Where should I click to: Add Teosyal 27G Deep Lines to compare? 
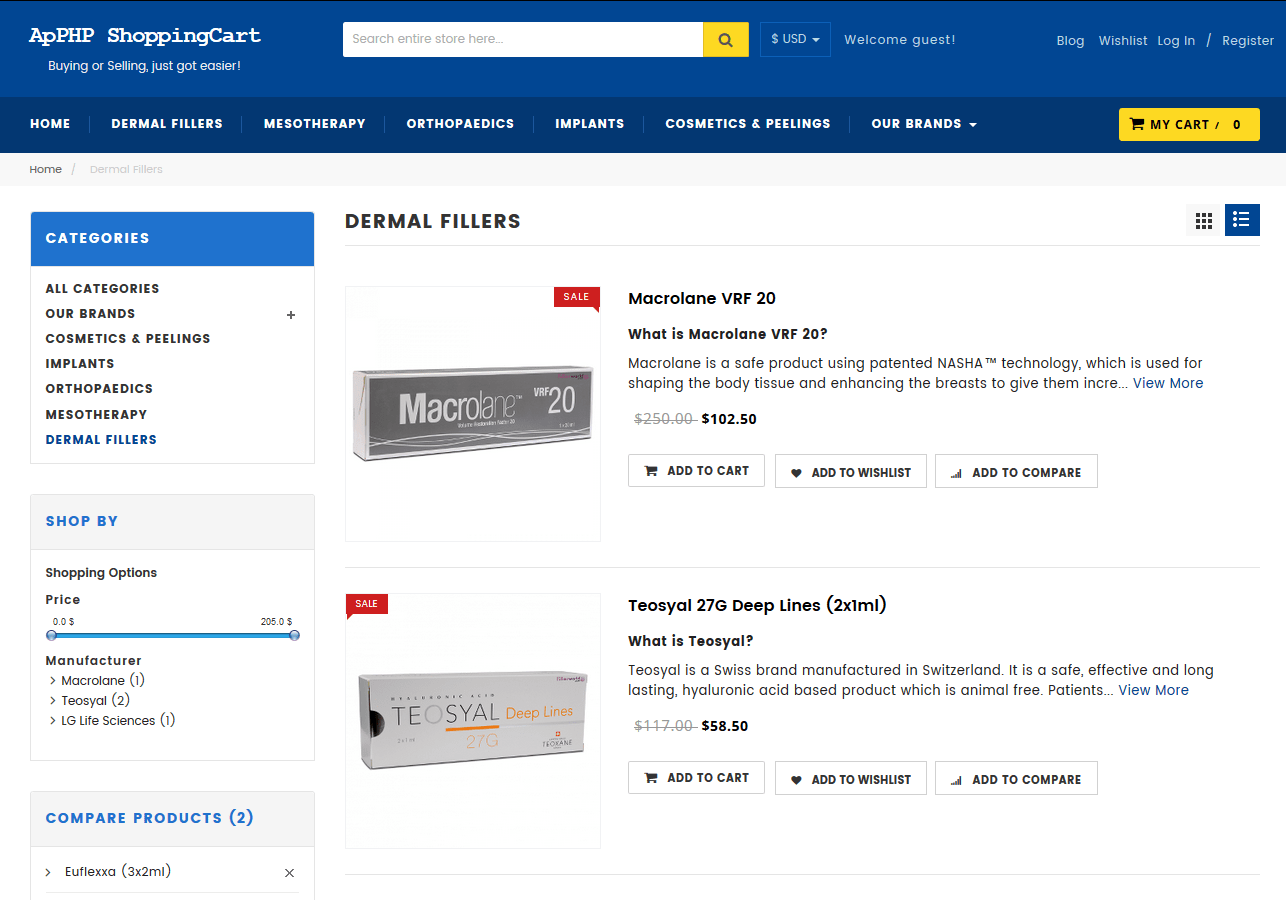coord(1016,779)
